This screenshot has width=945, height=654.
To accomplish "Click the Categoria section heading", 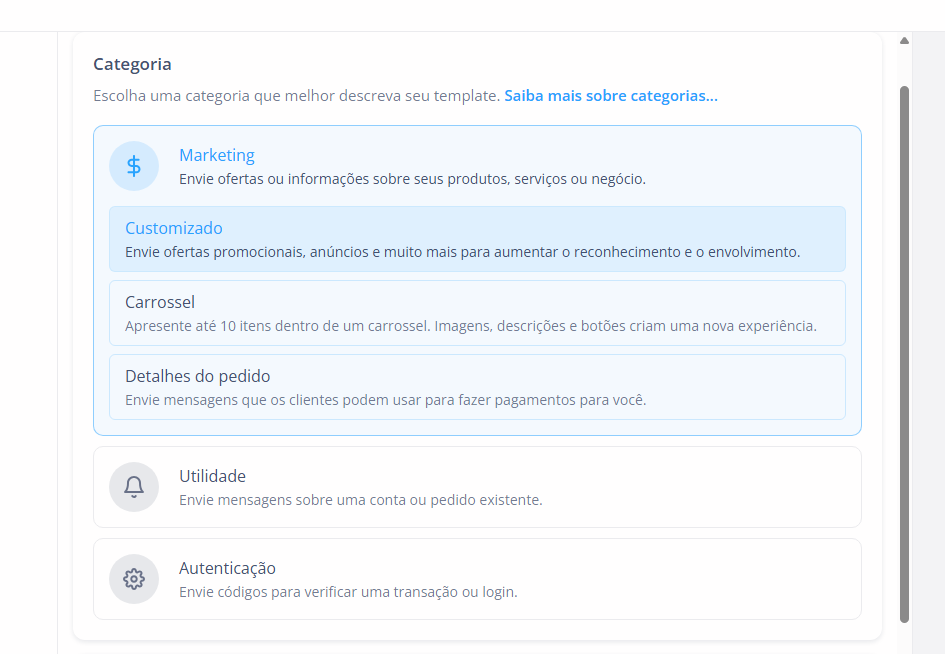I will coord(132,64).
